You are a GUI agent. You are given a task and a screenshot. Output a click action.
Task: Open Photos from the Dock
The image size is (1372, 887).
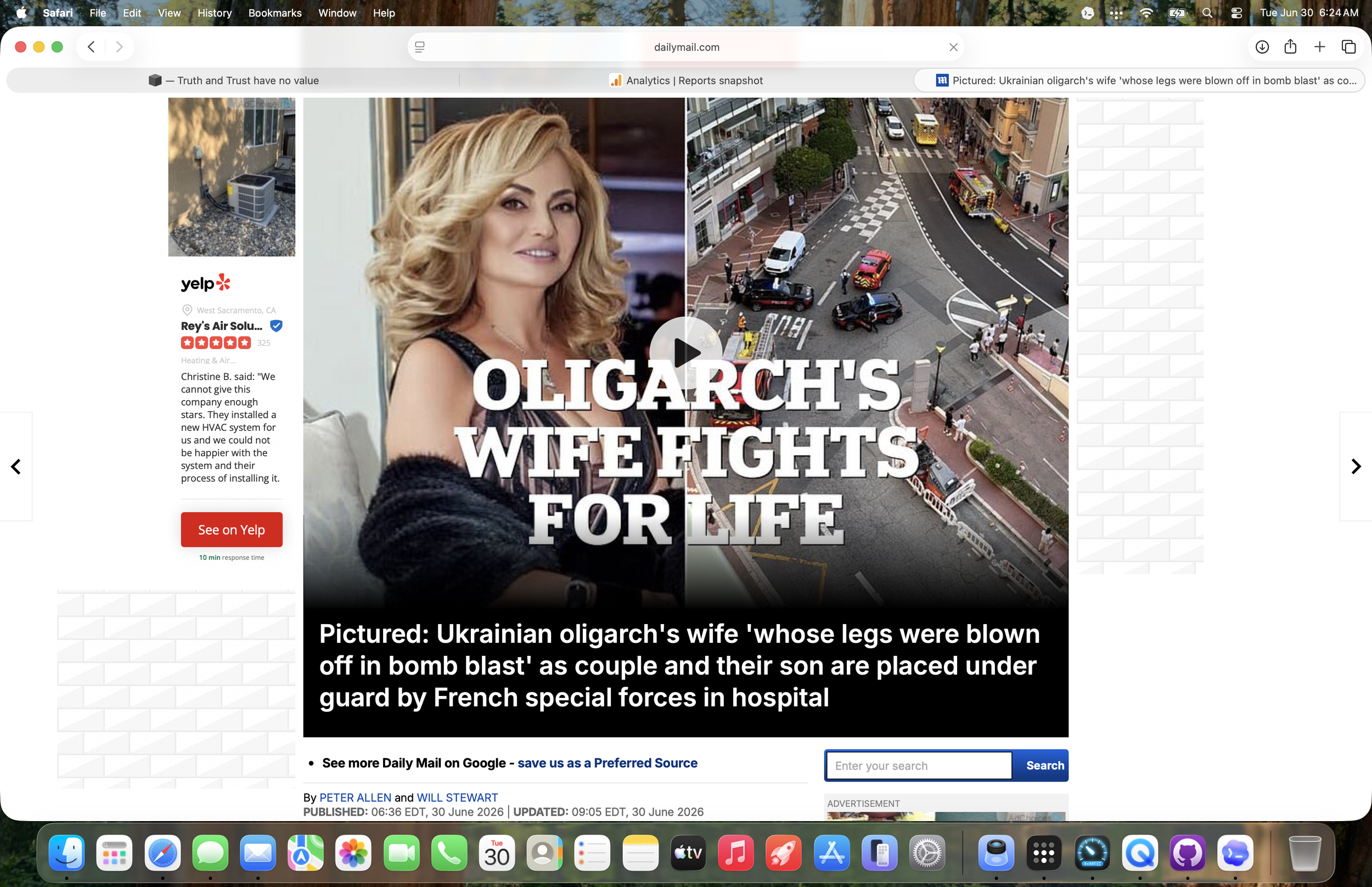(x=353, y=853)
